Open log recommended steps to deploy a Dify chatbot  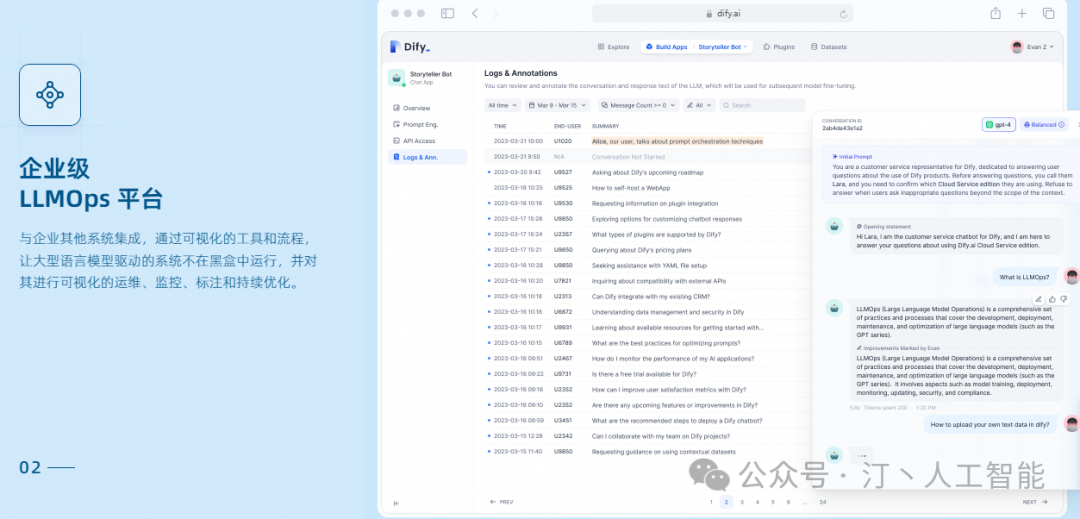pyautogui.click(x=676, y=421)
